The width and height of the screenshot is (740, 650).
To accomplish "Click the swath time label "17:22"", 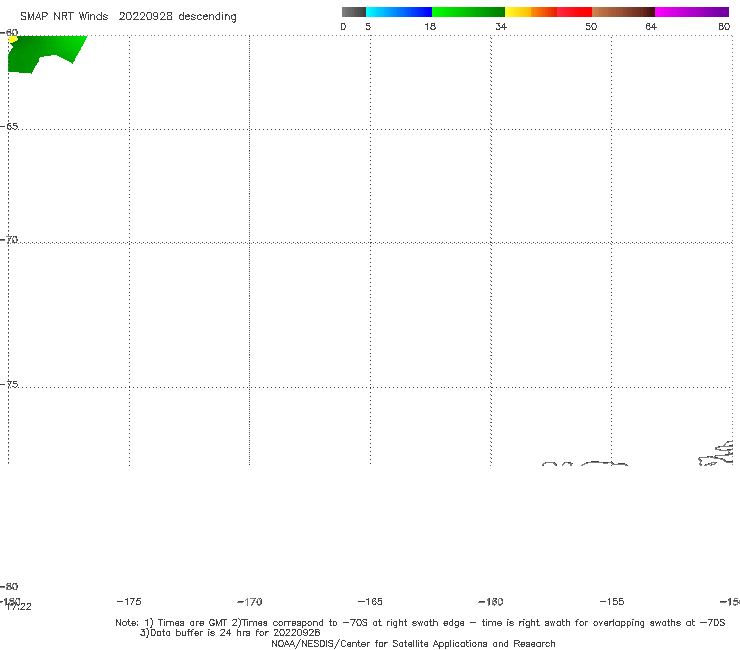I will coord(18,607).
